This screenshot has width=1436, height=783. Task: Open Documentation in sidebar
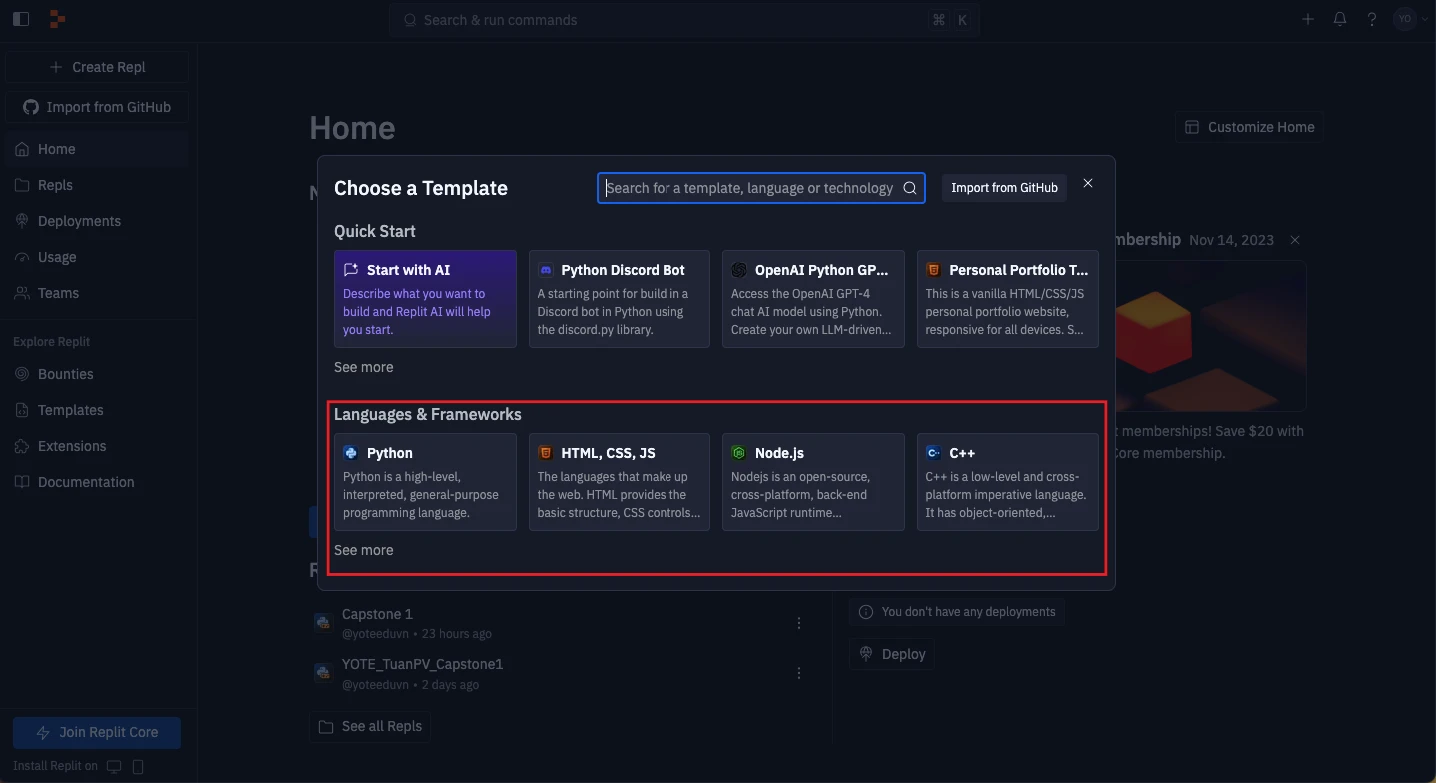97,482
